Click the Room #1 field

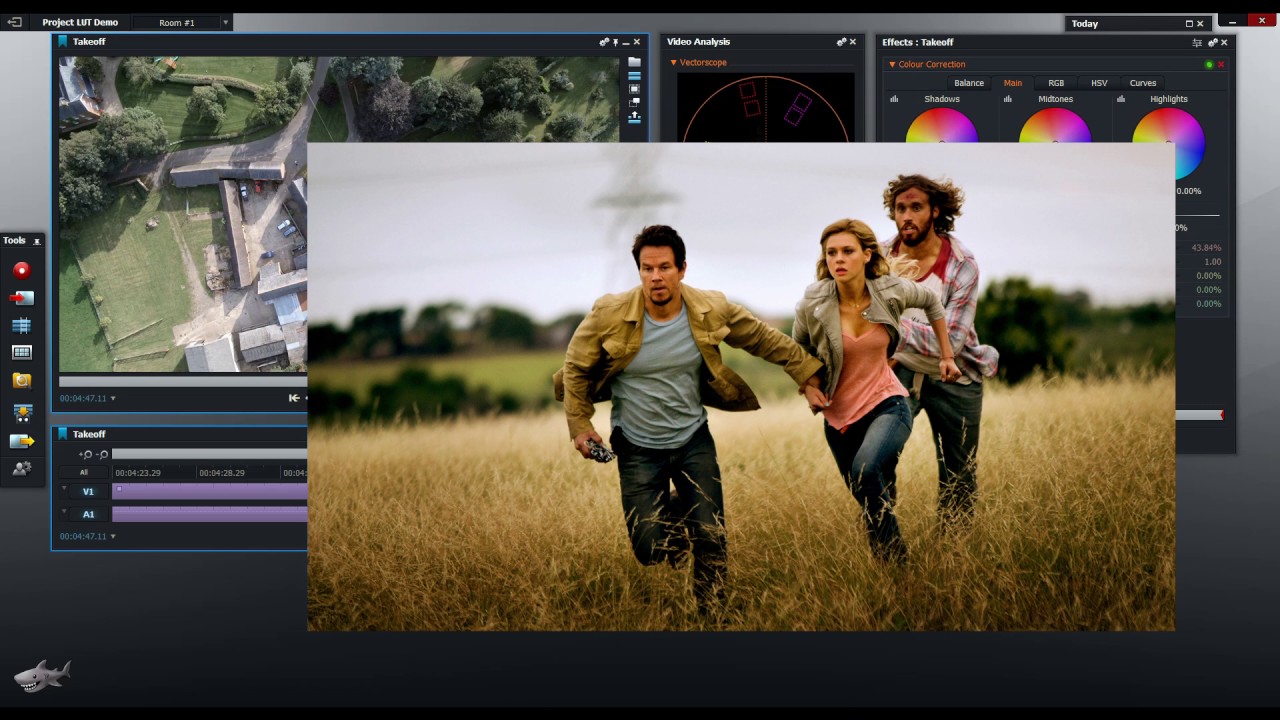click(175, 22)
